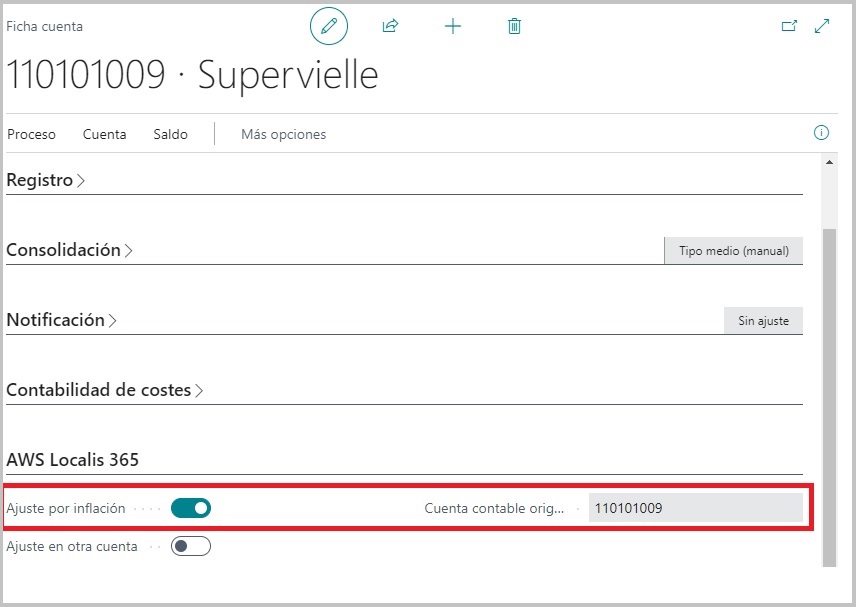The image size is (856, 607).
Task: Click the pencil edit icon
Action: [x=329, y=26]
